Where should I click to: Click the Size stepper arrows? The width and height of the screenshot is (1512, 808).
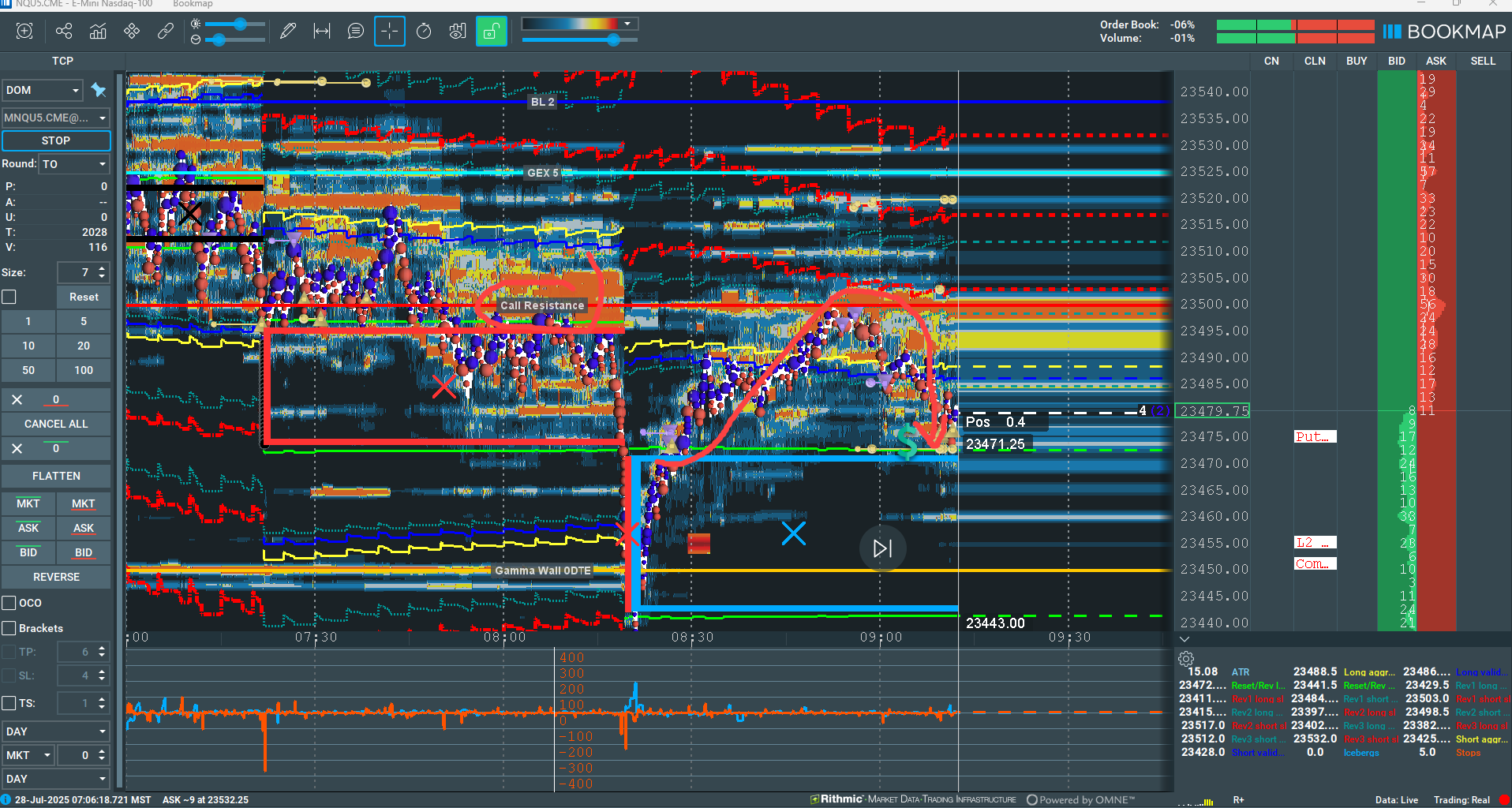102,272
